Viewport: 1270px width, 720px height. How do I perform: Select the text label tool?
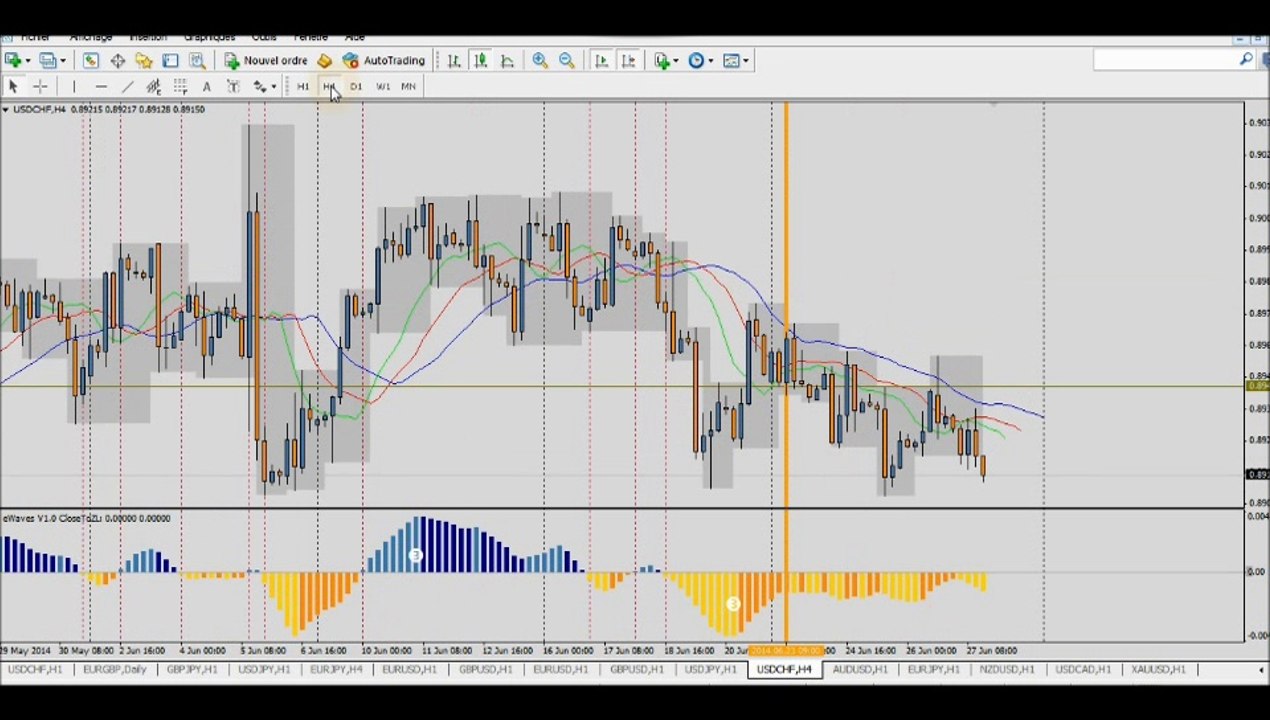click(x=233, y=87)
